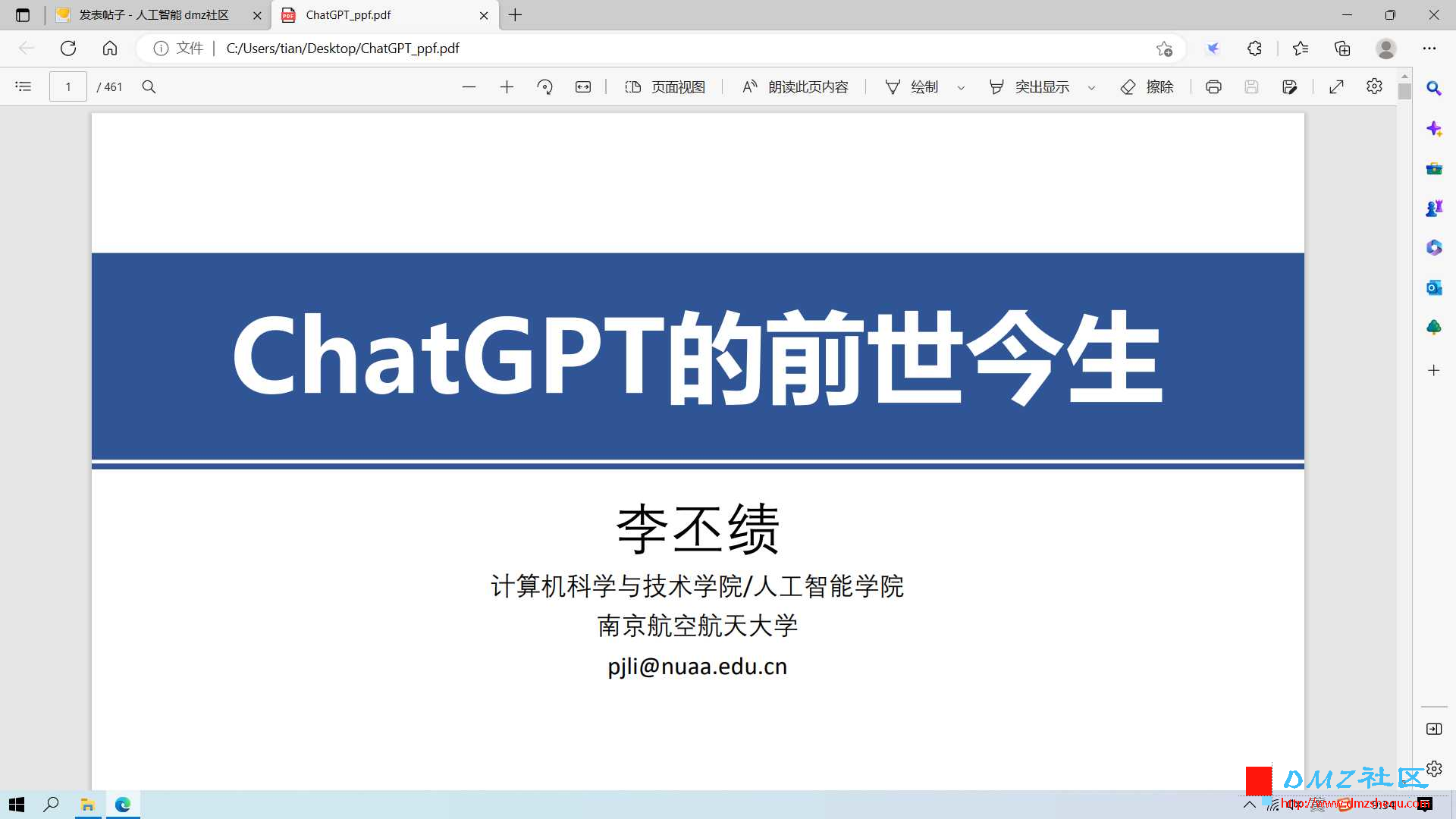Switch to the dmz社区 post tab
Screen dimensions: 1456x819
click(x=158, y=15)
